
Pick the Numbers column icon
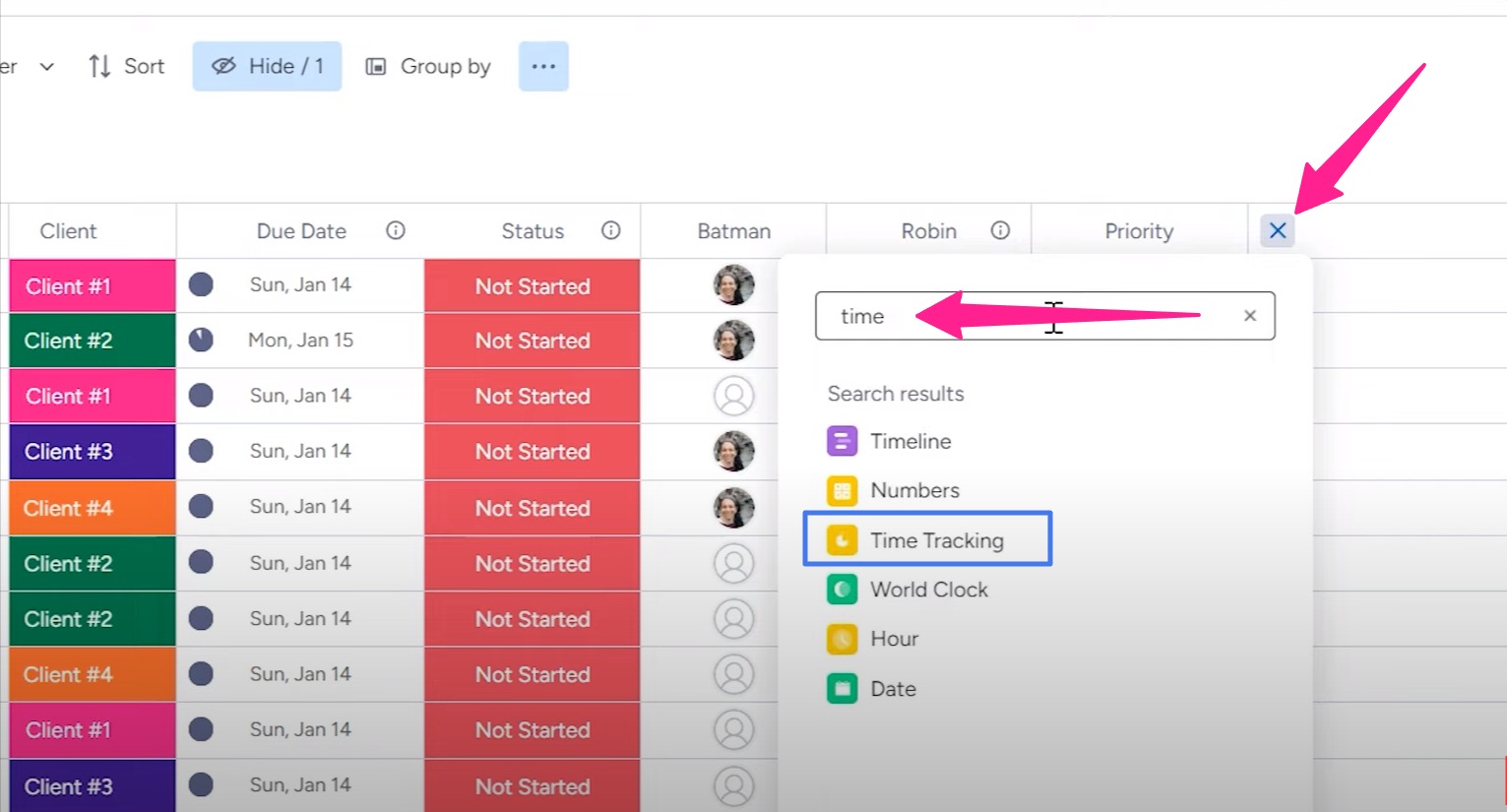pyautogui.click(x=842, y=490)
